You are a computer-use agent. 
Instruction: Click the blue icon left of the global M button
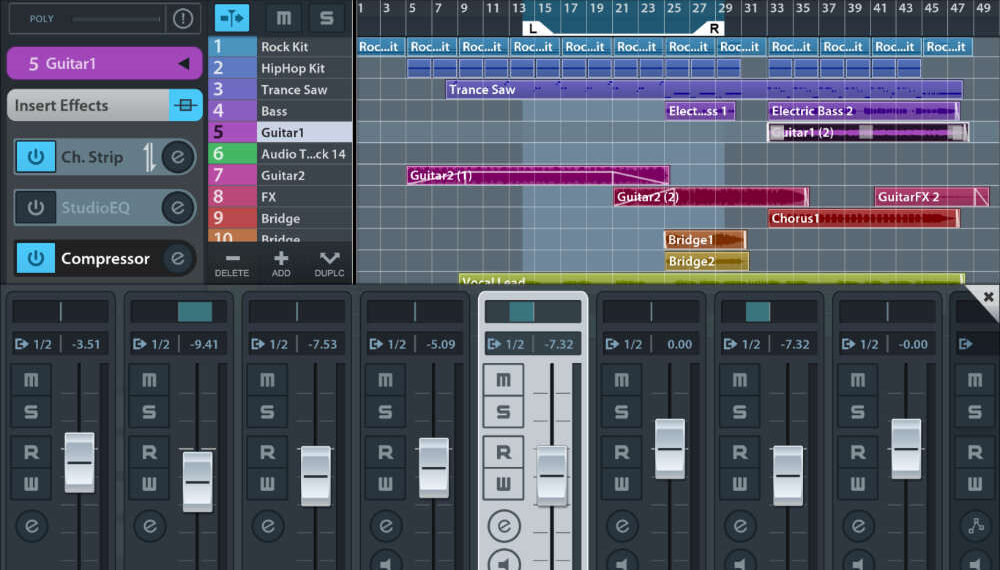pyautogui.click(x=232, y=18)
